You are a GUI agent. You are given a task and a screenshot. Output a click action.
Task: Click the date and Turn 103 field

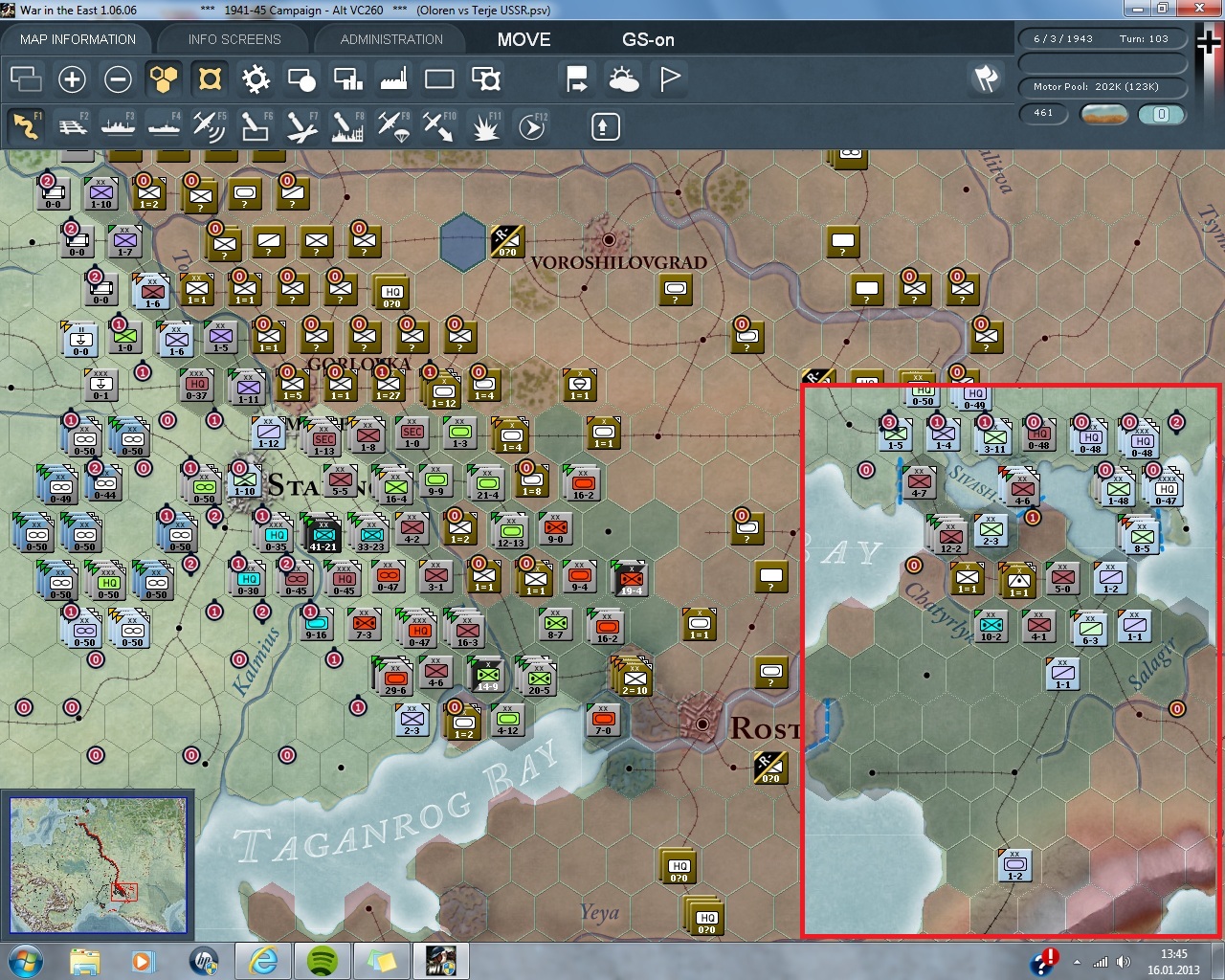(1102, 38)
